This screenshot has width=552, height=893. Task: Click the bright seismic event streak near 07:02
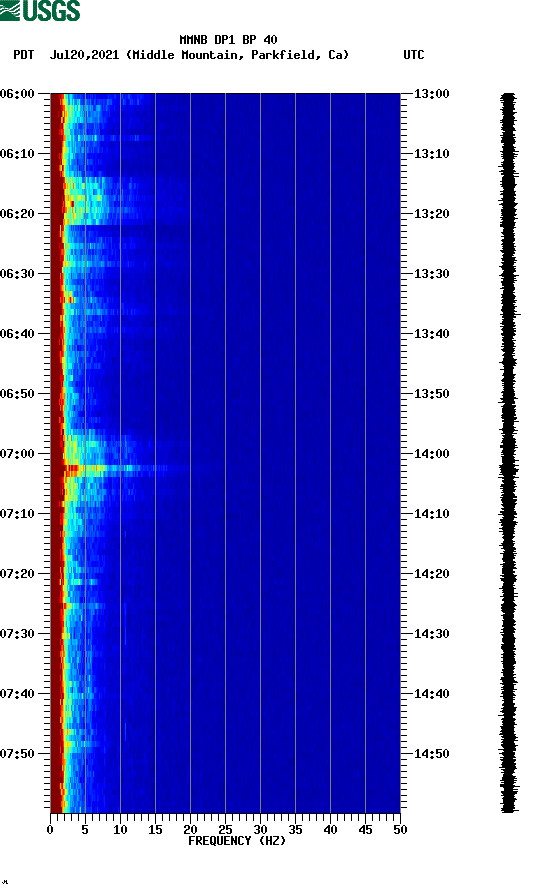[x=122, y=469]
